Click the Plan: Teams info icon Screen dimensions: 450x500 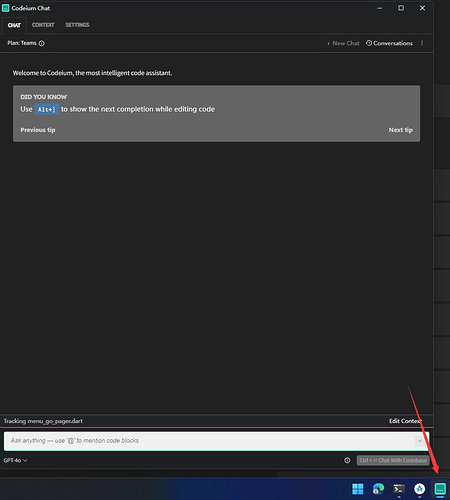42,43
